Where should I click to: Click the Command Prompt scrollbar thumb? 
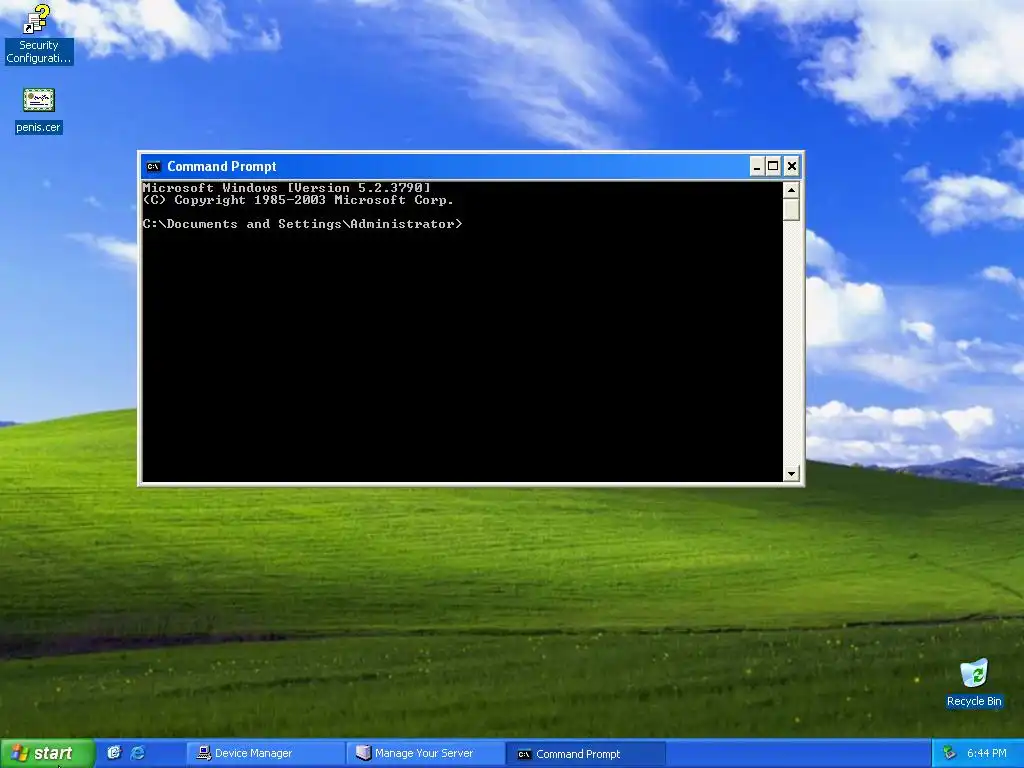(x=792, y=210)
